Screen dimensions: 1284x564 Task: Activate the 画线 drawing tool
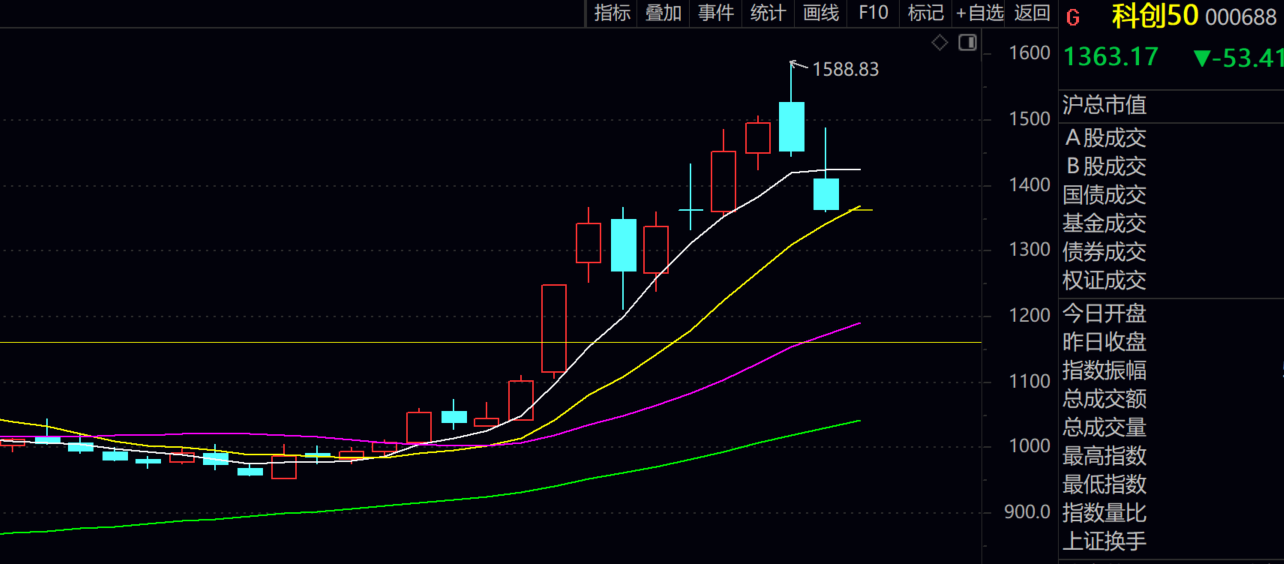point(820,13)
